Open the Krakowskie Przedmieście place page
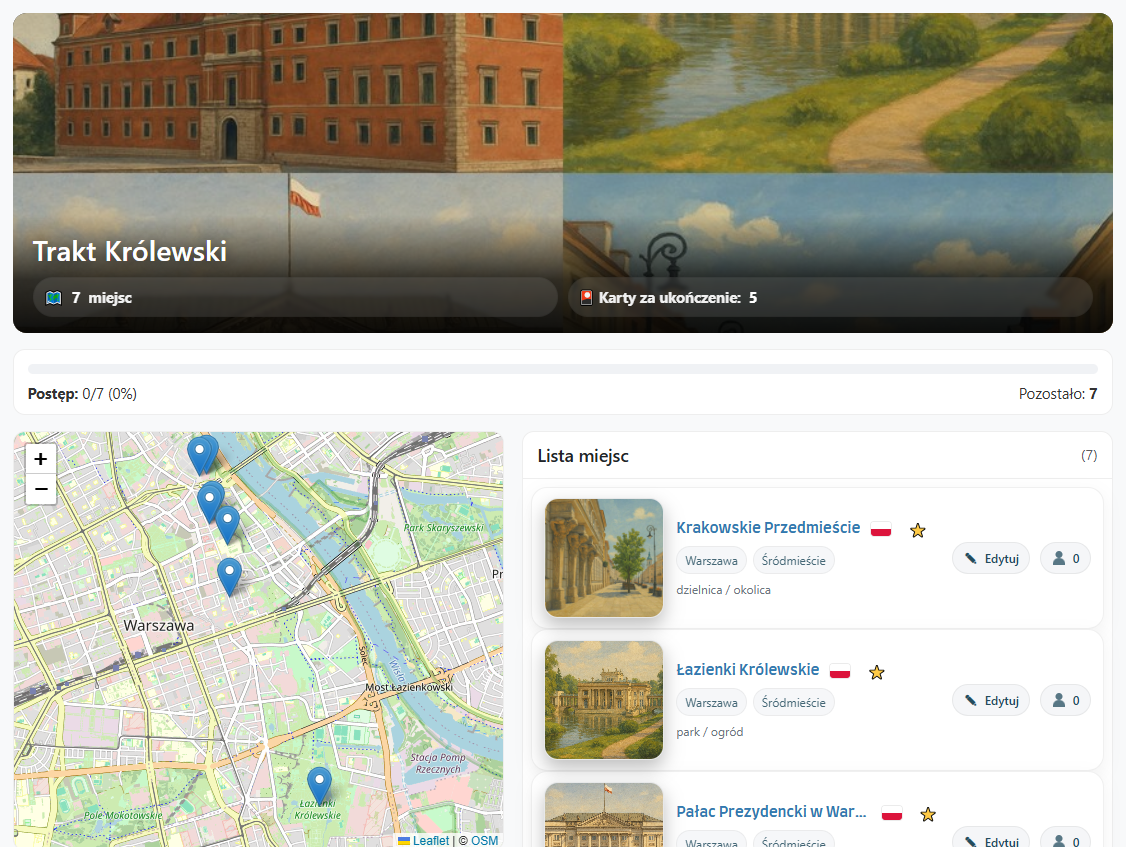The width and height of the screenshot is (1126, 847). (768, 527)
